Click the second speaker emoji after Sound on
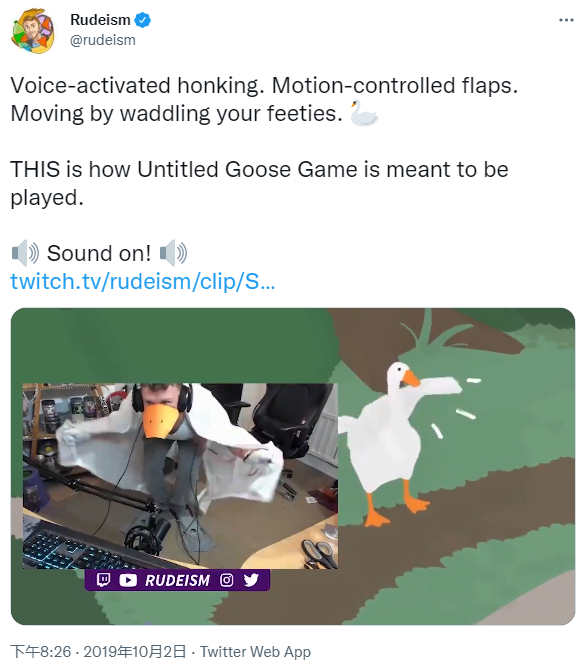The image size is (586, 668). pos(173,253)
